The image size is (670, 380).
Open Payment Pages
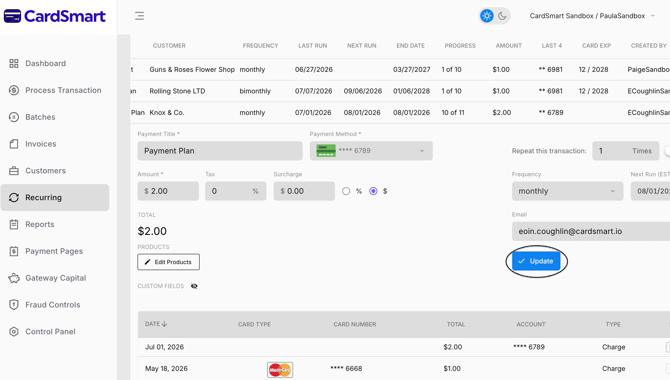click(54, 251)
